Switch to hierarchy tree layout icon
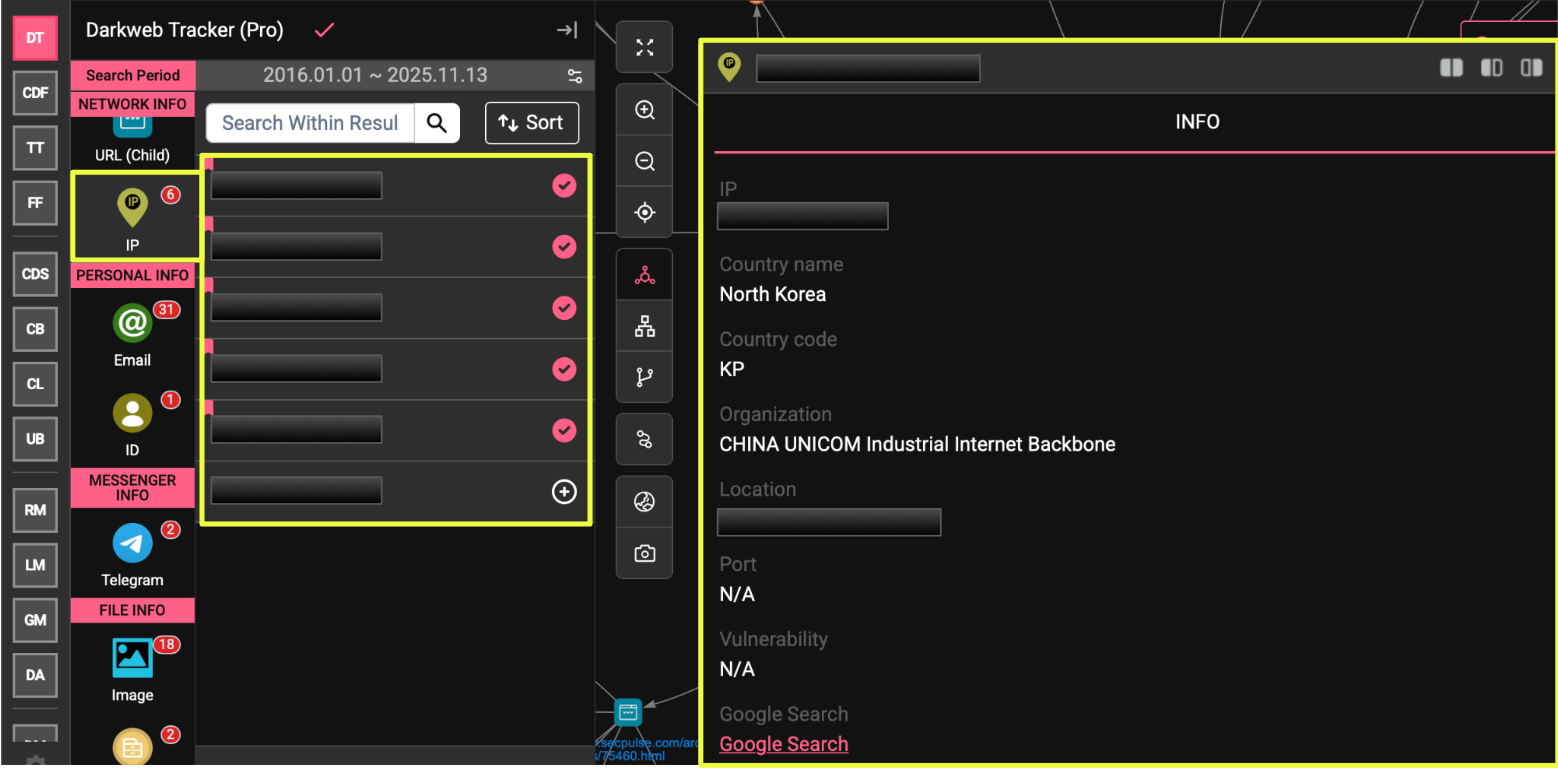Viewport: 1558px width, 768px height. [645, 326]
